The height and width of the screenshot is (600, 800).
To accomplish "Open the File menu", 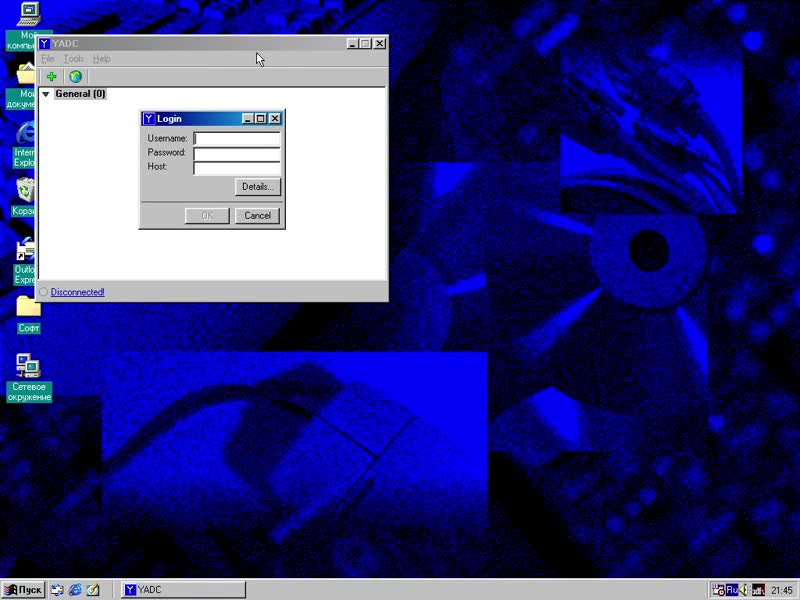I will [x=48, y=59].
